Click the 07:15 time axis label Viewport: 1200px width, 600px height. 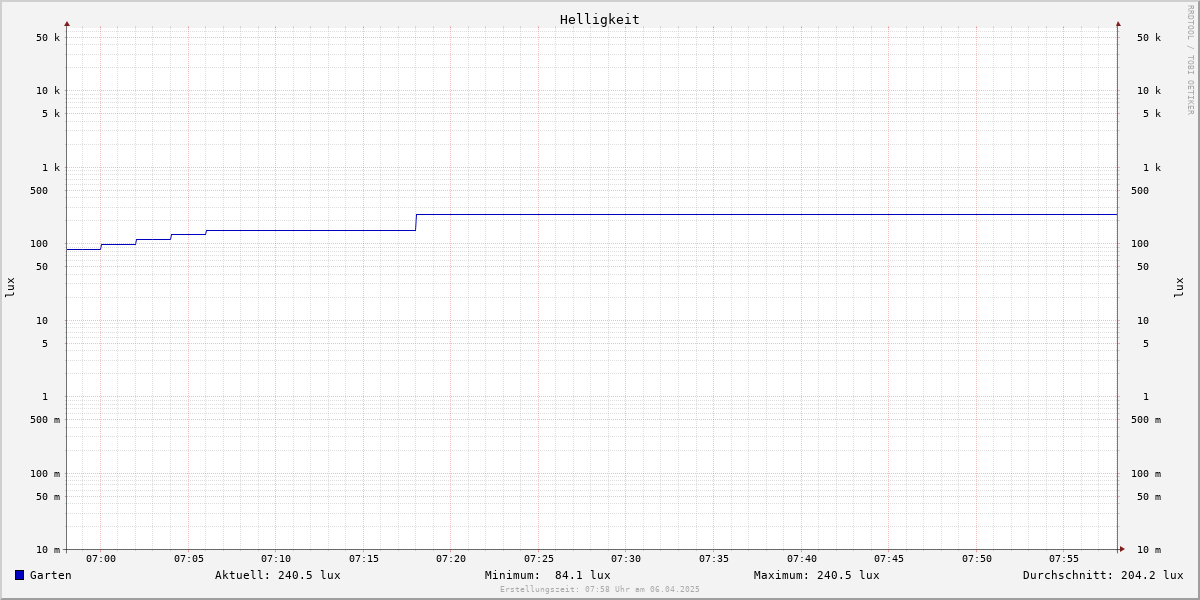[364, 559]
